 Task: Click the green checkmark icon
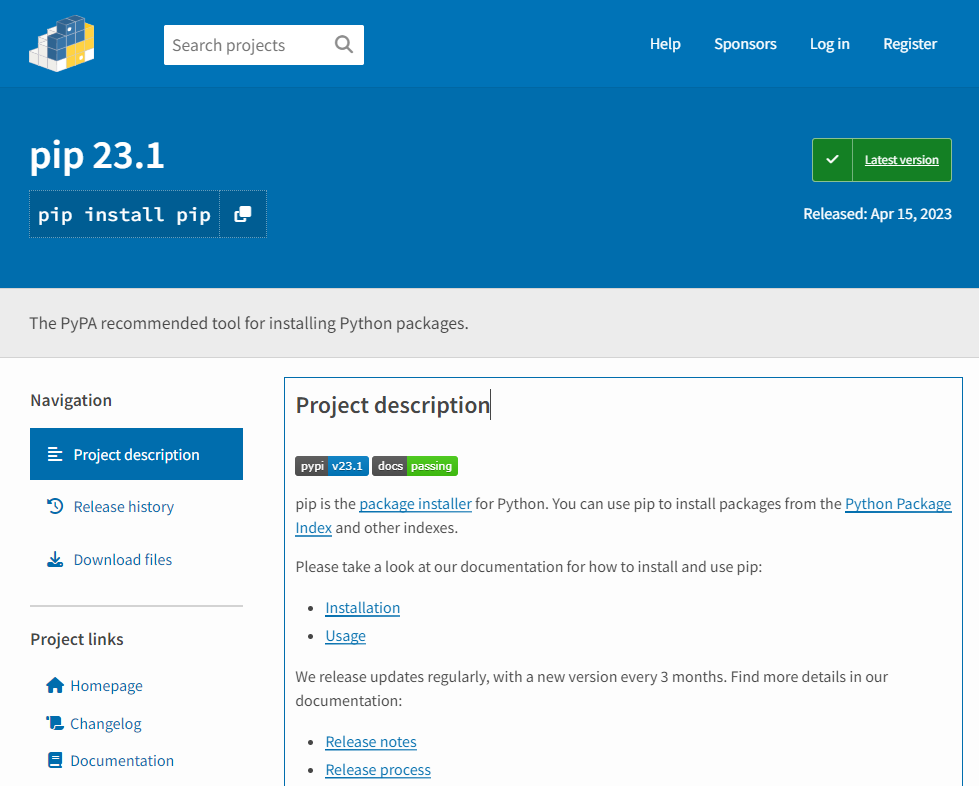point(832,160)
